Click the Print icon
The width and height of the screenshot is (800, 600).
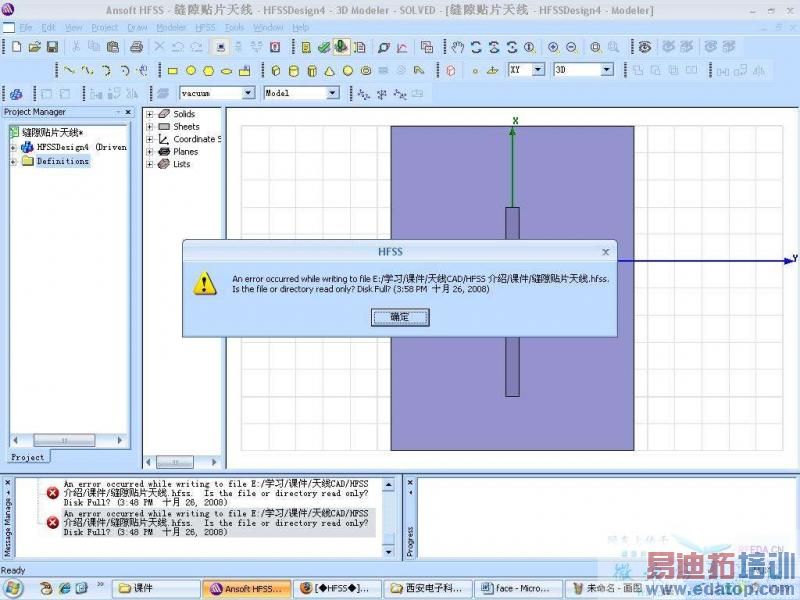[x=136, y=47]
